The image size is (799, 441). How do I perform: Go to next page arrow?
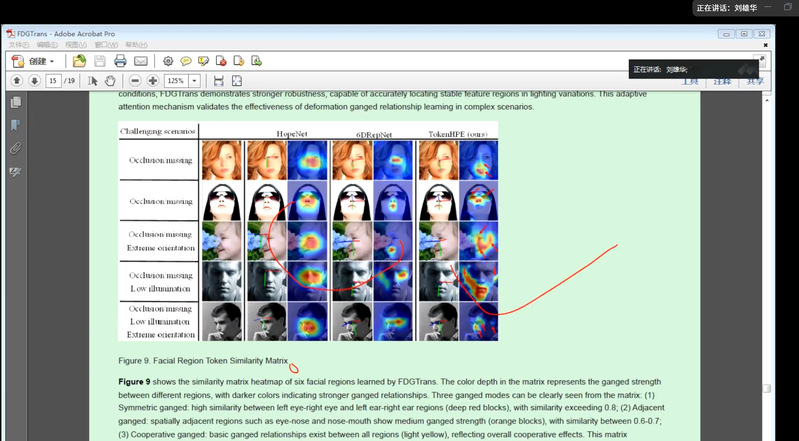click(33, 80)
